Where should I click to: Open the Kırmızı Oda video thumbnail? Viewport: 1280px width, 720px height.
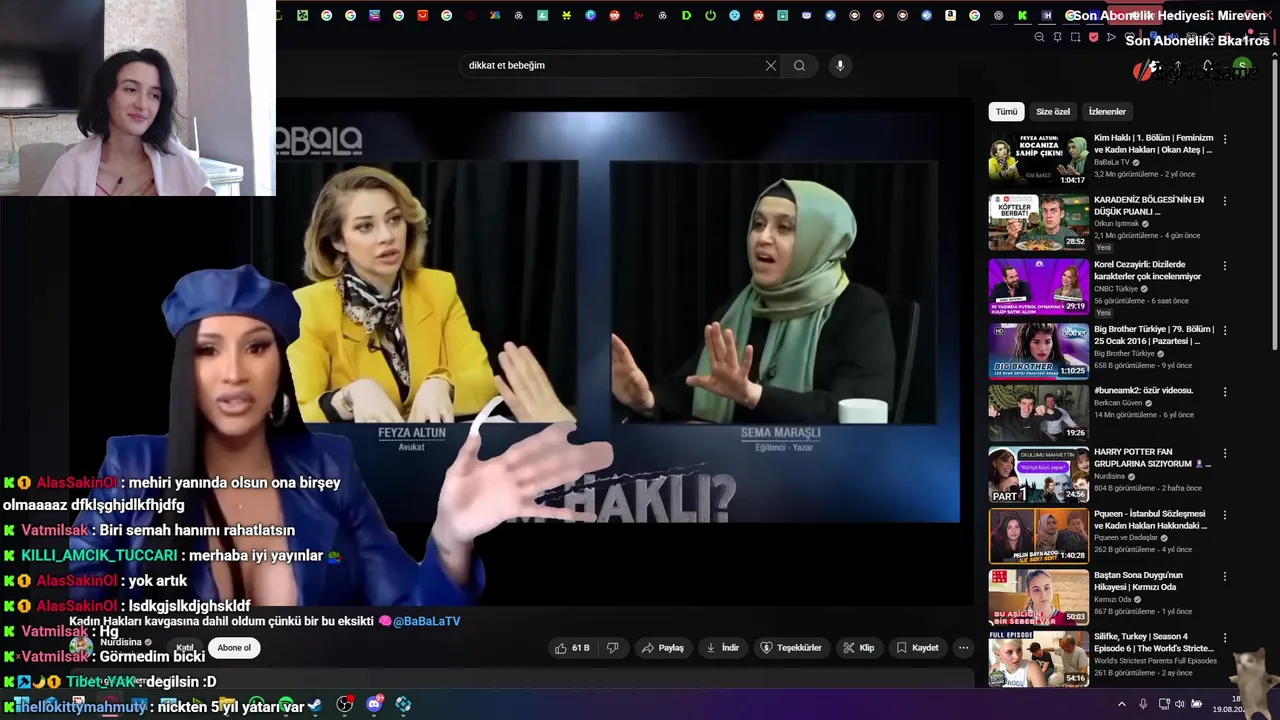click(x=1038, y=597)
